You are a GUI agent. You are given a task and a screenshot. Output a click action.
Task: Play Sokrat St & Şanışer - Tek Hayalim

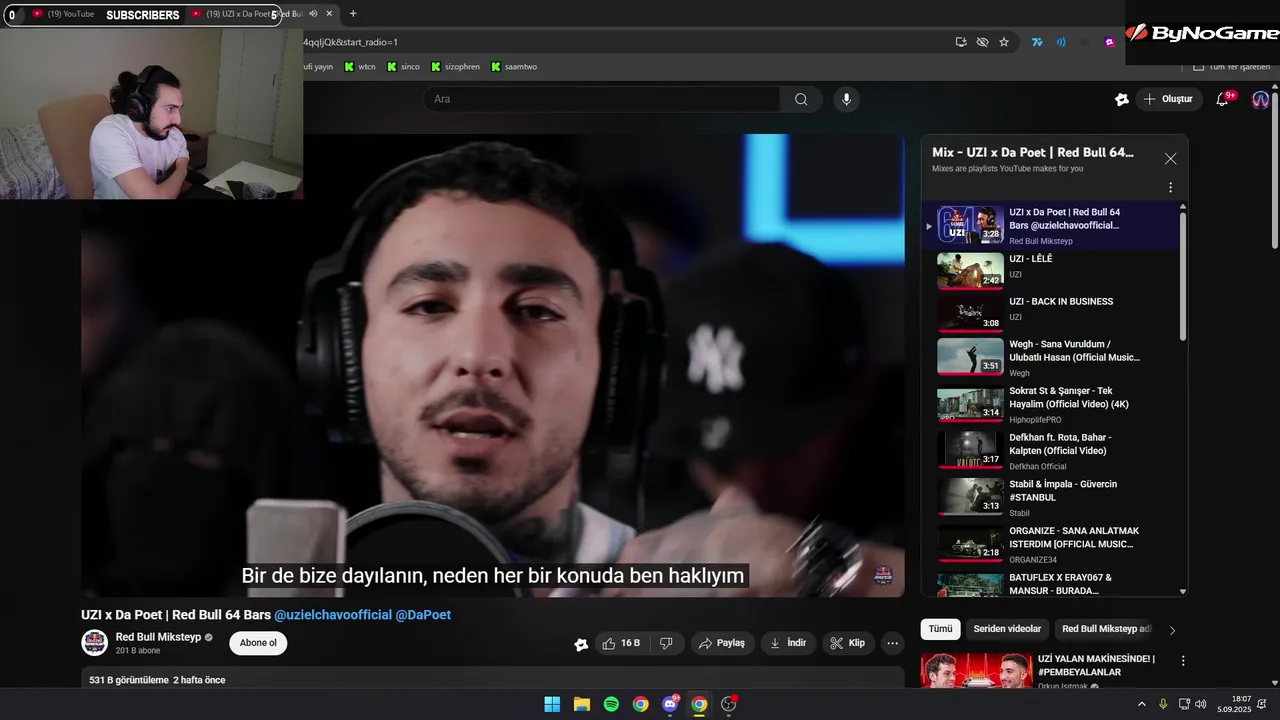(x=1050, y=404)
